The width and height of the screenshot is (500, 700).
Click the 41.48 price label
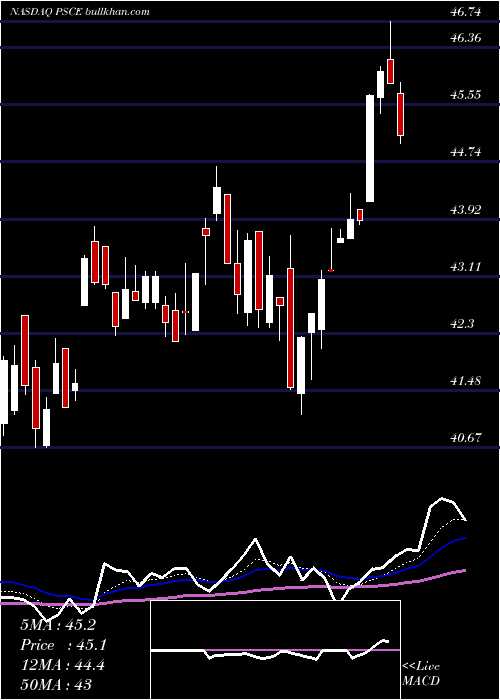click(466, 381)
